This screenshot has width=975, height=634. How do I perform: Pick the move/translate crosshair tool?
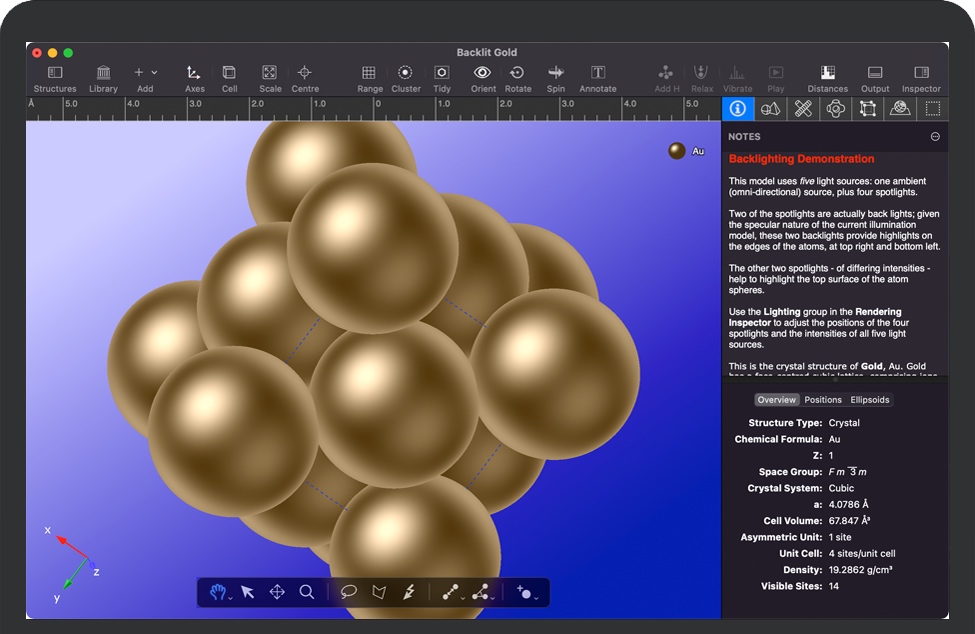pyautogui.click(x=277, y=592)
